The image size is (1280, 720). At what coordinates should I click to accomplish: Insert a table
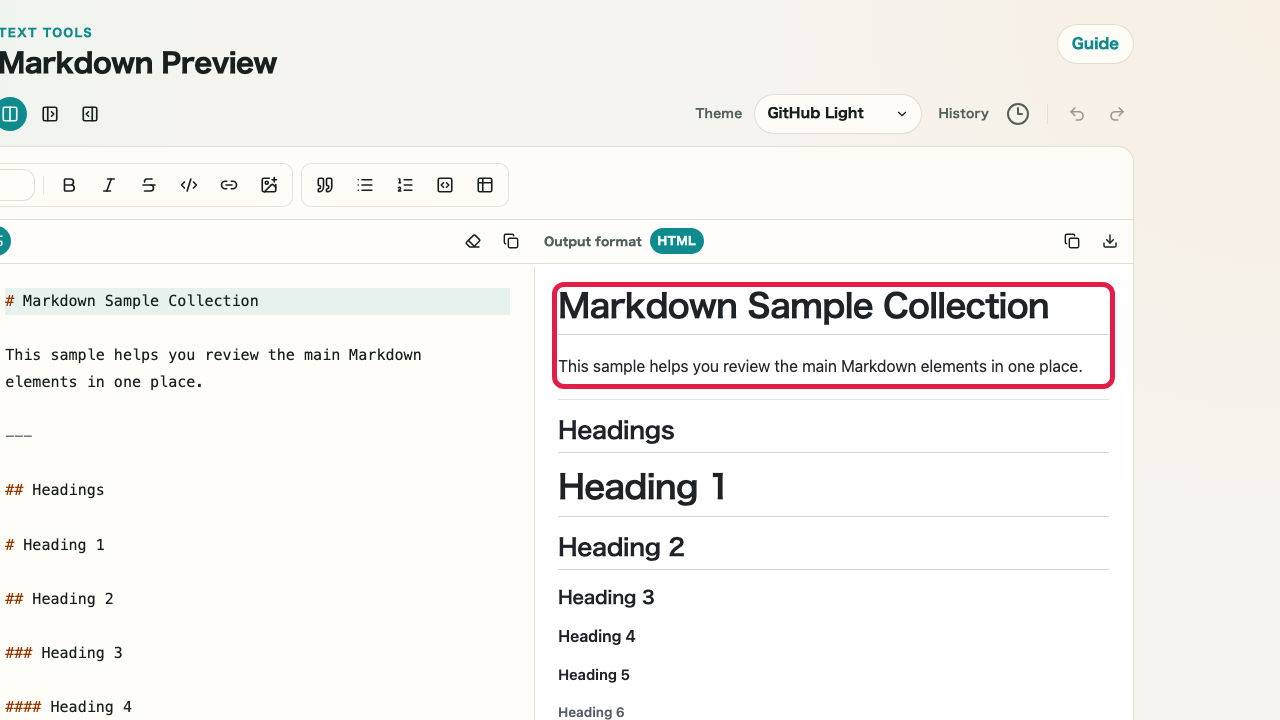tap(485, 185)
